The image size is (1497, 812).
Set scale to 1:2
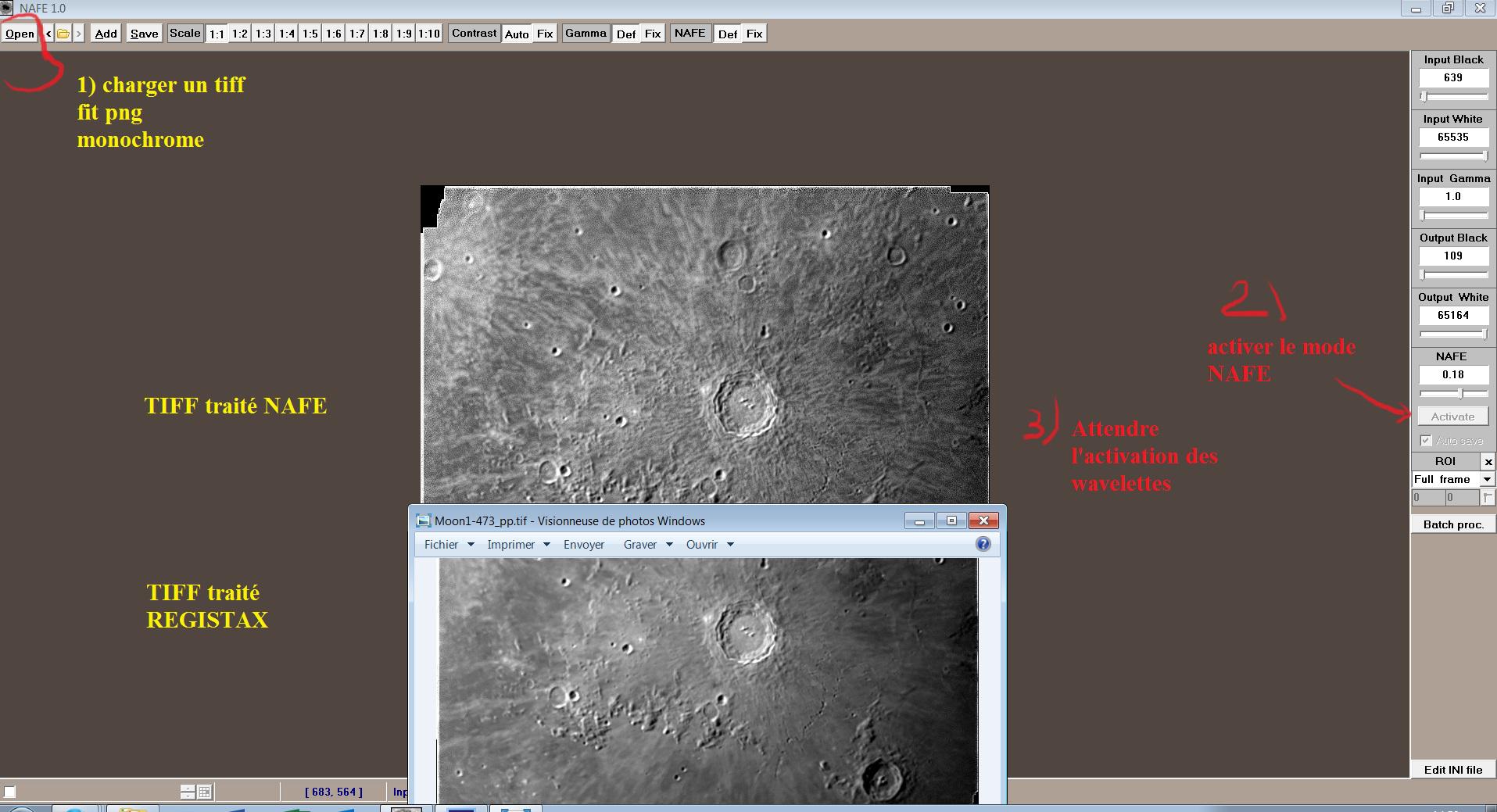point(240,34)
